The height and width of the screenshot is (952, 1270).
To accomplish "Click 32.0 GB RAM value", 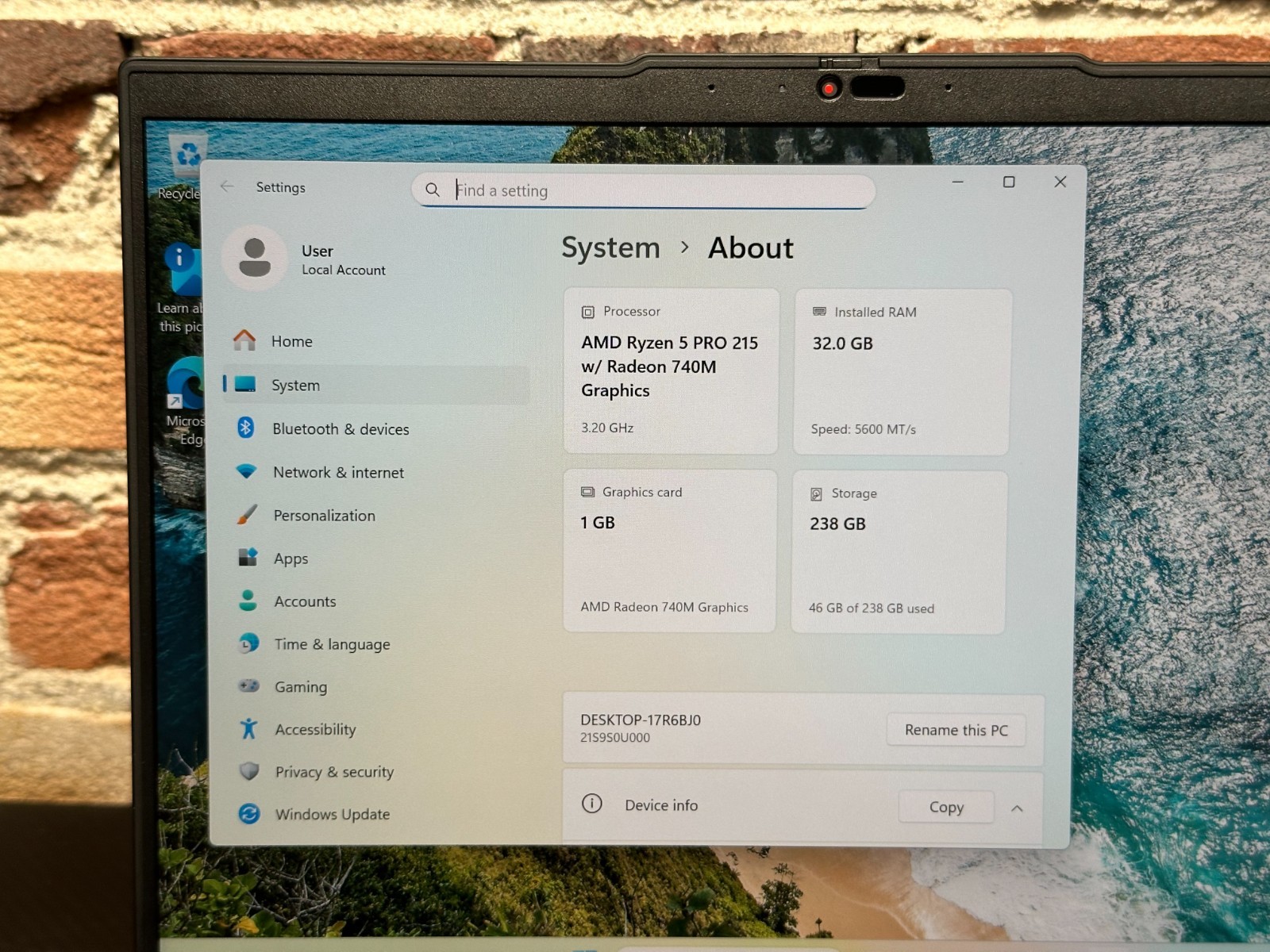I will (x=842, y=344).
